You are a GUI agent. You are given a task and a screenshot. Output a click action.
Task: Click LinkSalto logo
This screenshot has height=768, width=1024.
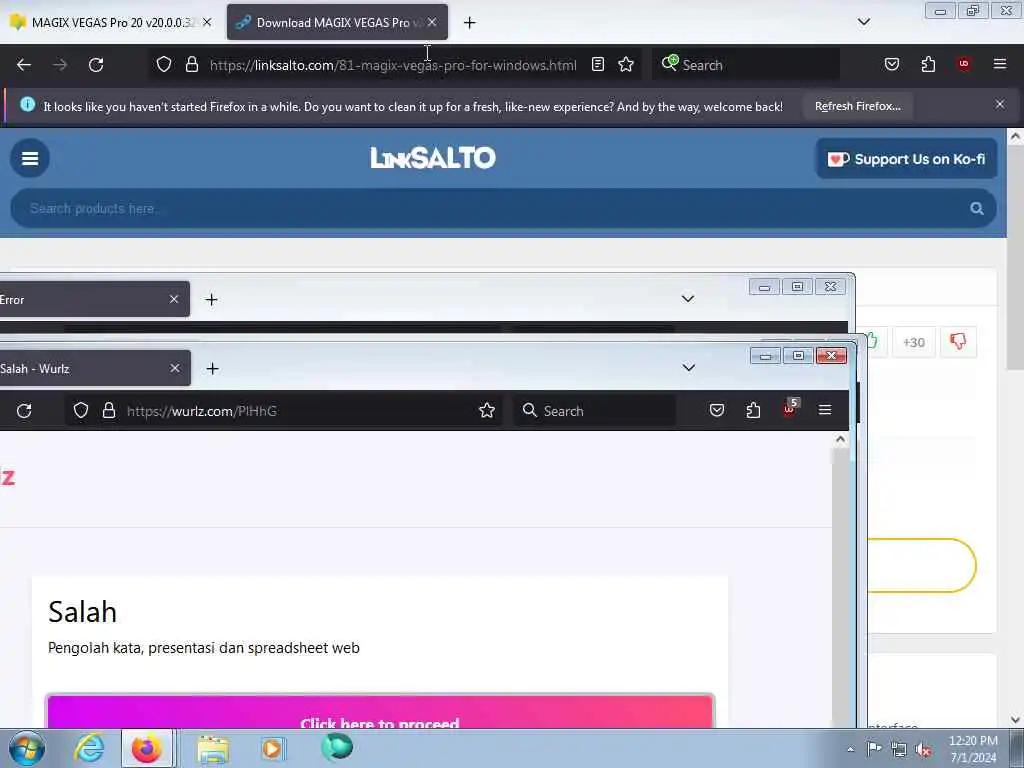[433, 157]
